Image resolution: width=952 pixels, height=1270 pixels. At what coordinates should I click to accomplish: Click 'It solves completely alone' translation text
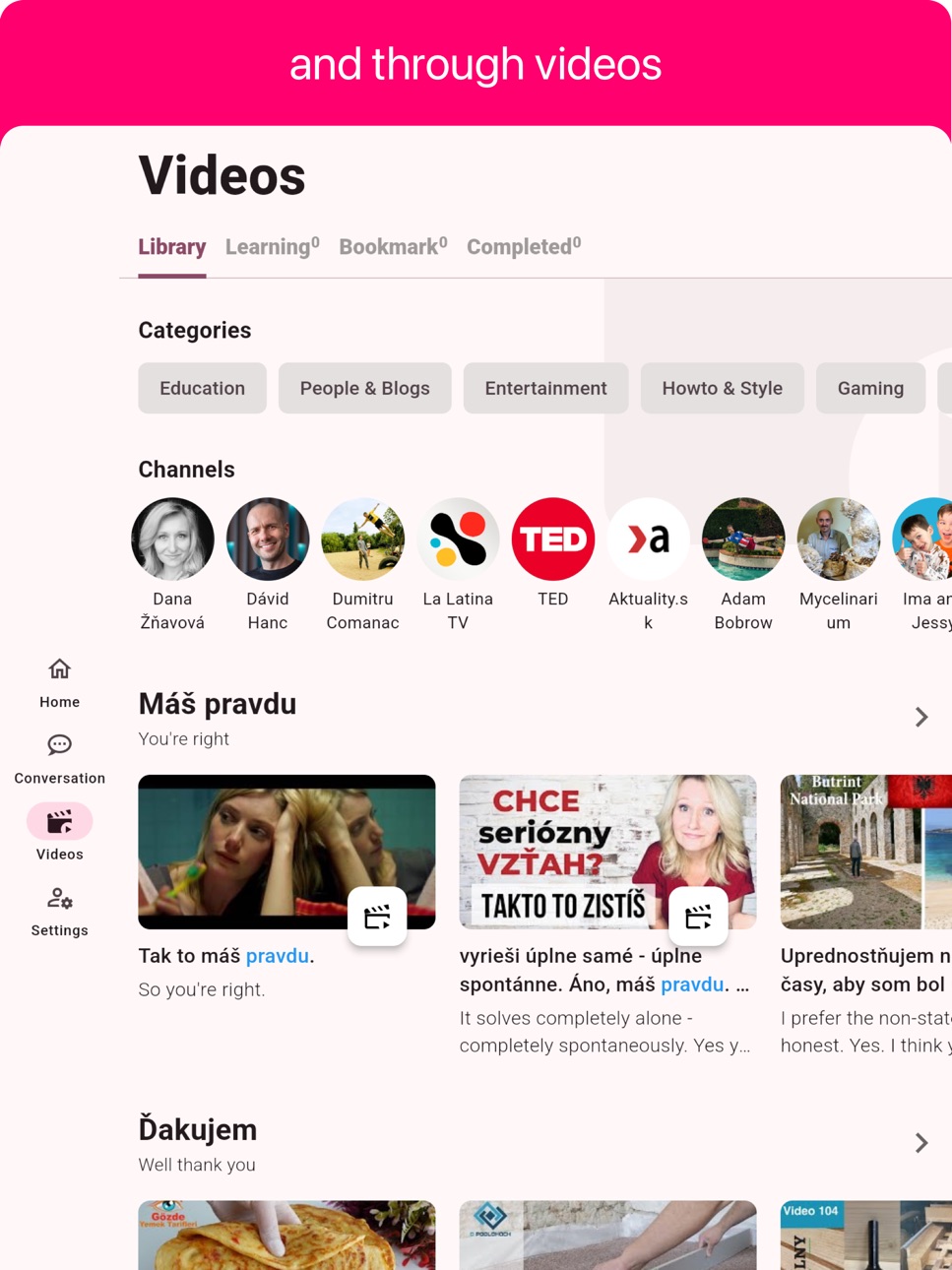[576, 1018]
